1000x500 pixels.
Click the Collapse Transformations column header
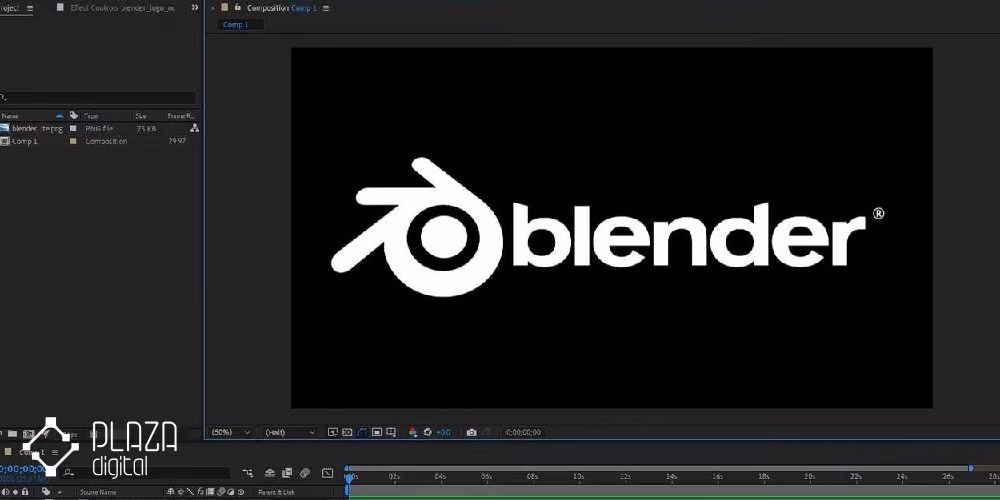(x=180, y=492)
